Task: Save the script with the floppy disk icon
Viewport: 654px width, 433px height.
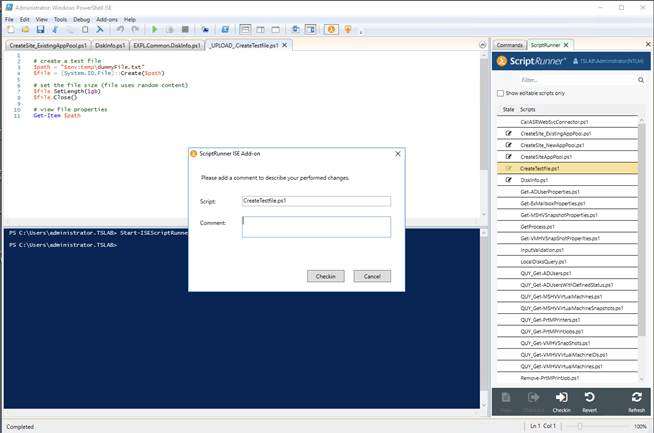Action: click(x=40, y=30)
